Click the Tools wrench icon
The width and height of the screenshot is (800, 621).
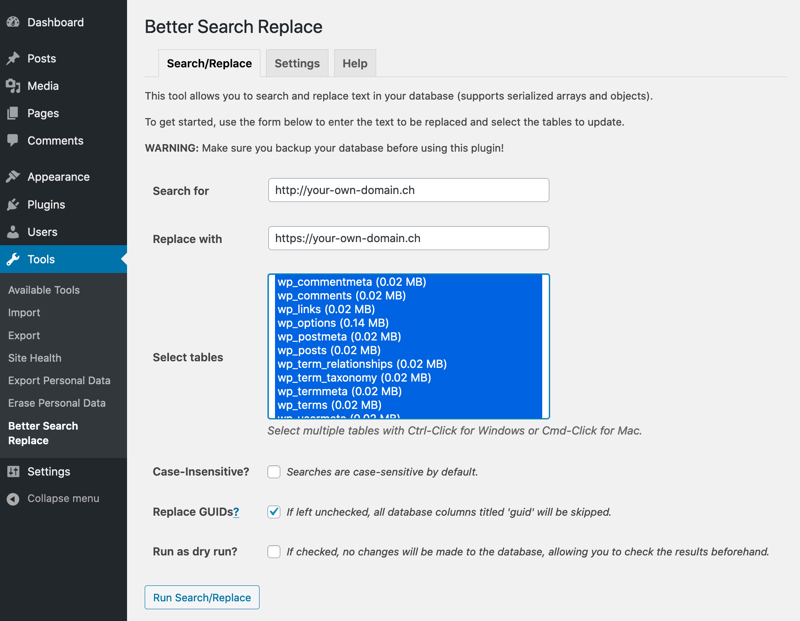click(x=13, y=259)
